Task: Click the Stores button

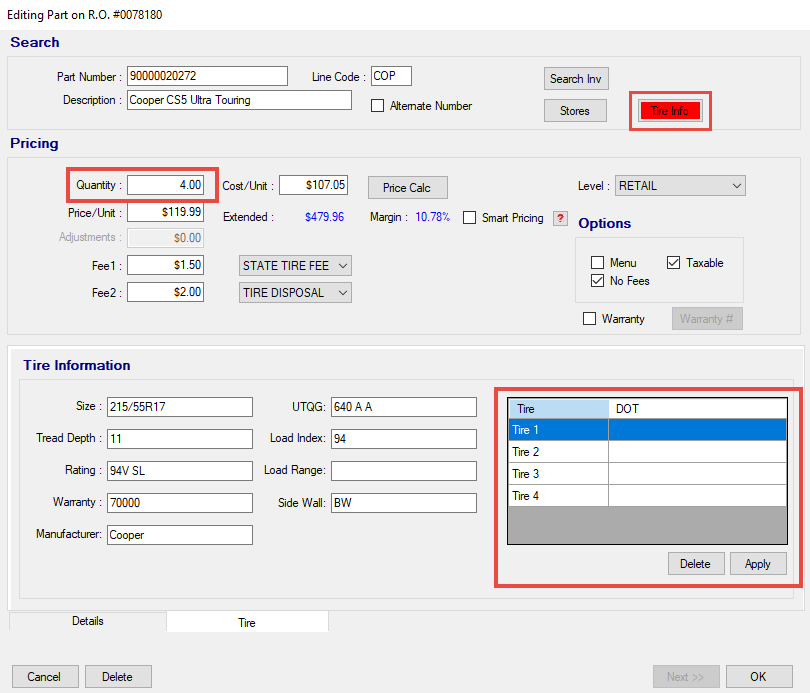Action: tap(575, 111)
